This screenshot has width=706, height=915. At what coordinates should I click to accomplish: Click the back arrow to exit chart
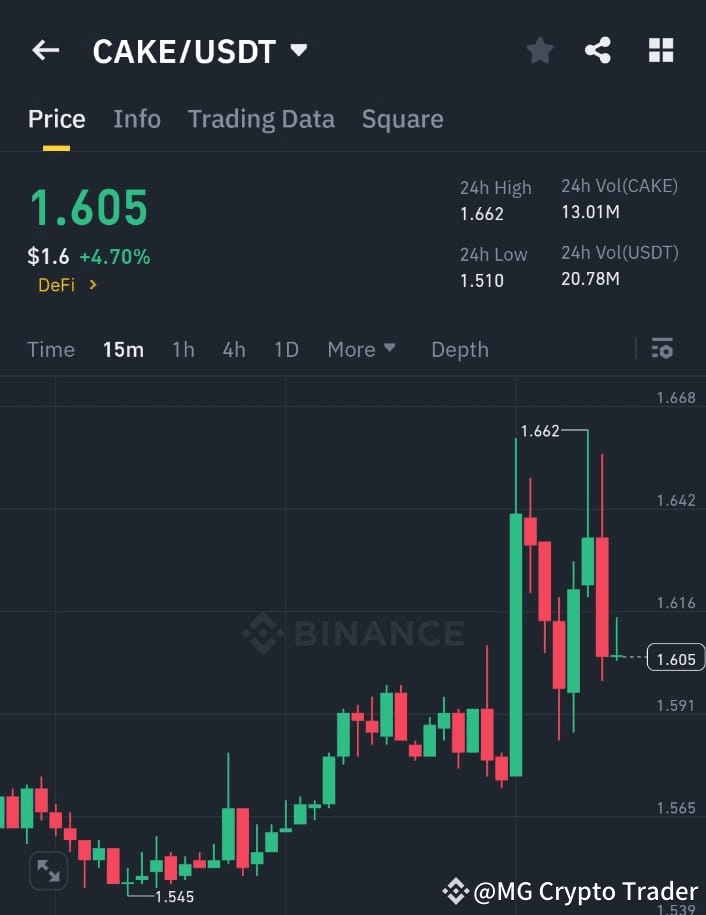pos(45,50)
